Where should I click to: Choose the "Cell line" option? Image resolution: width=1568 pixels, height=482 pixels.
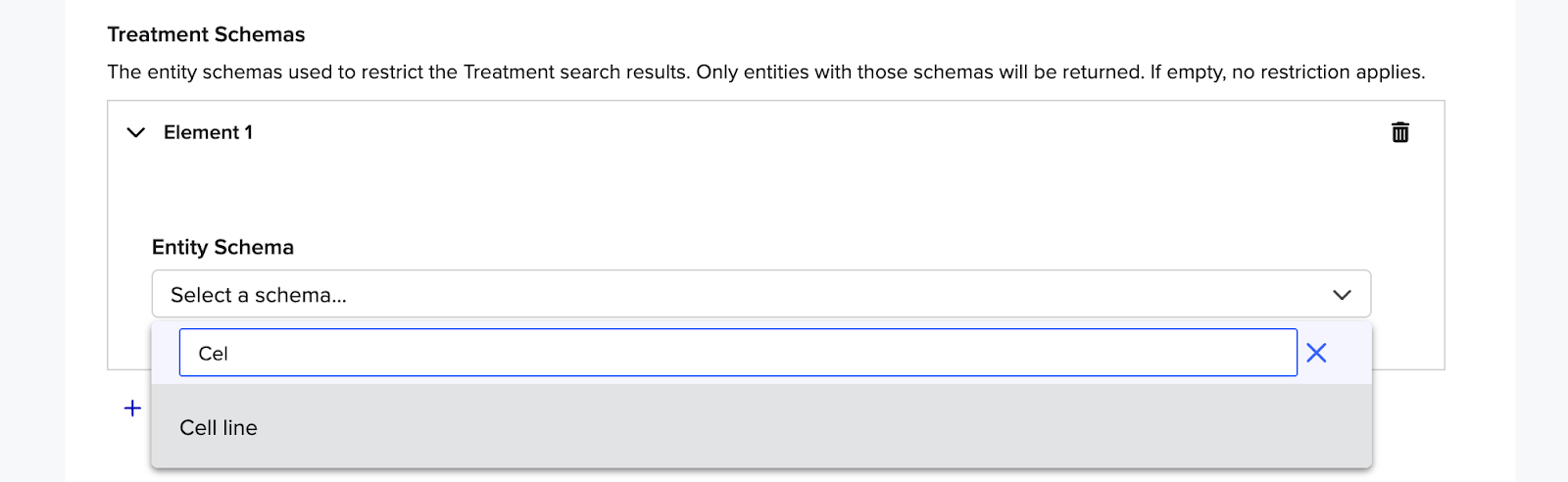click(x=219, y=427)
